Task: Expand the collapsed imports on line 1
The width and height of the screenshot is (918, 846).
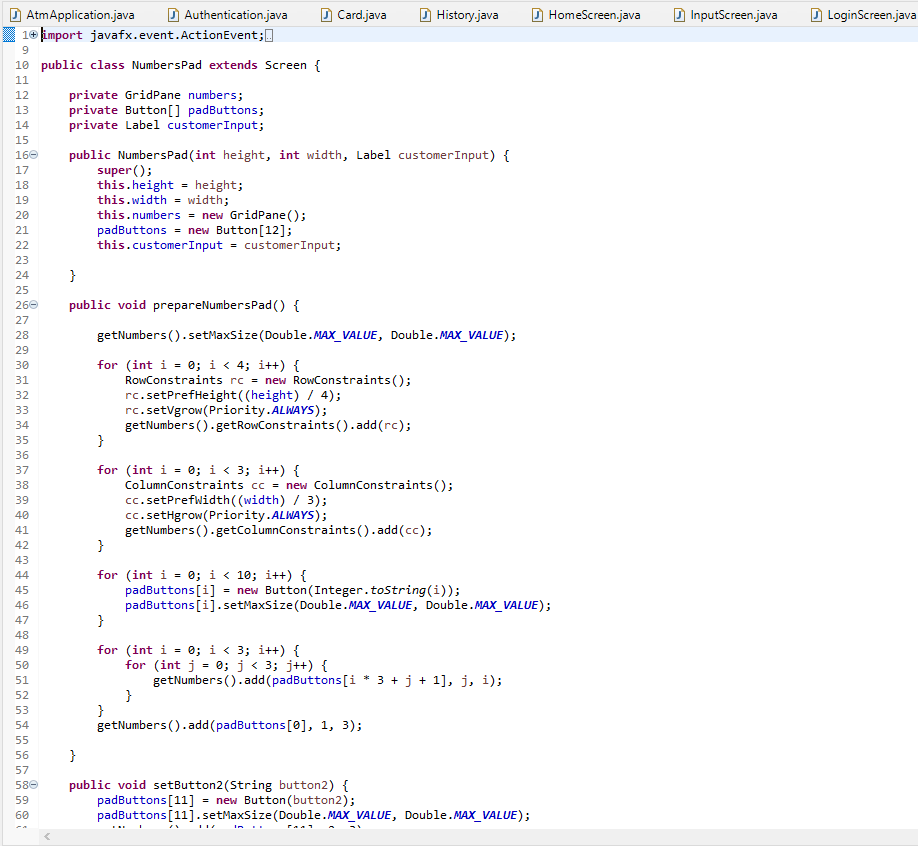Action: 32,34
